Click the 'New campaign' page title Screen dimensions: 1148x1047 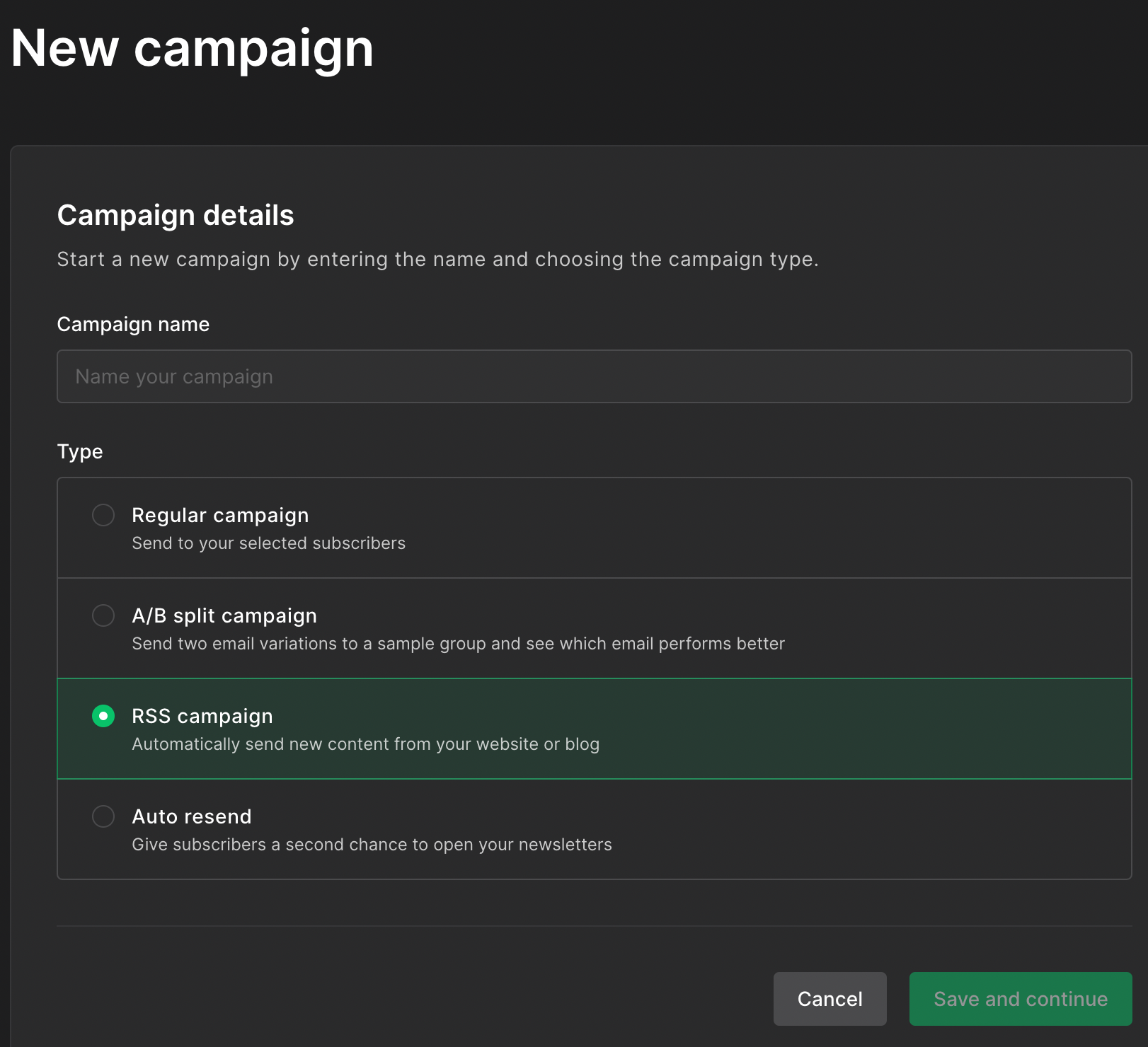[192, 48]
